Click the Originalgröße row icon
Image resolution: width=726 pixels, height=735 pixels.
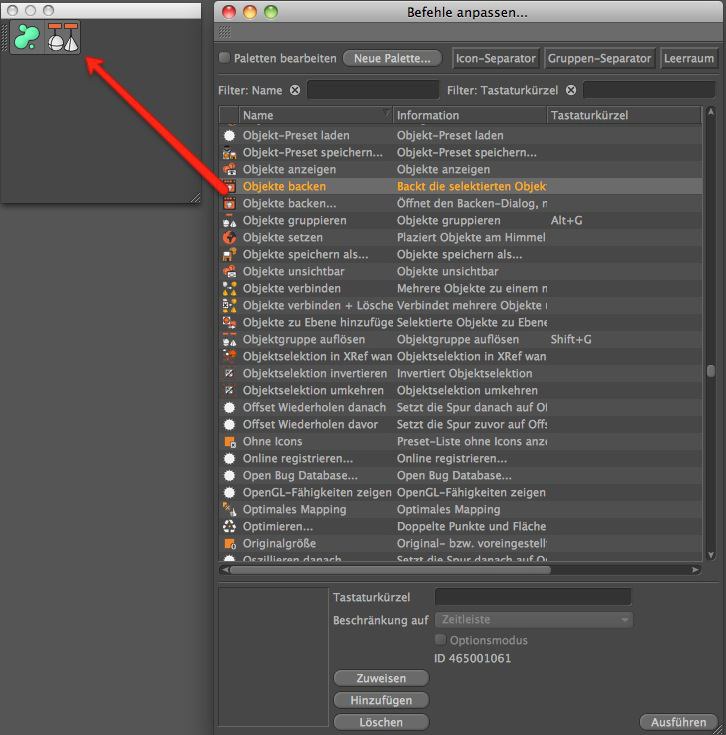[x=229, y=543]
